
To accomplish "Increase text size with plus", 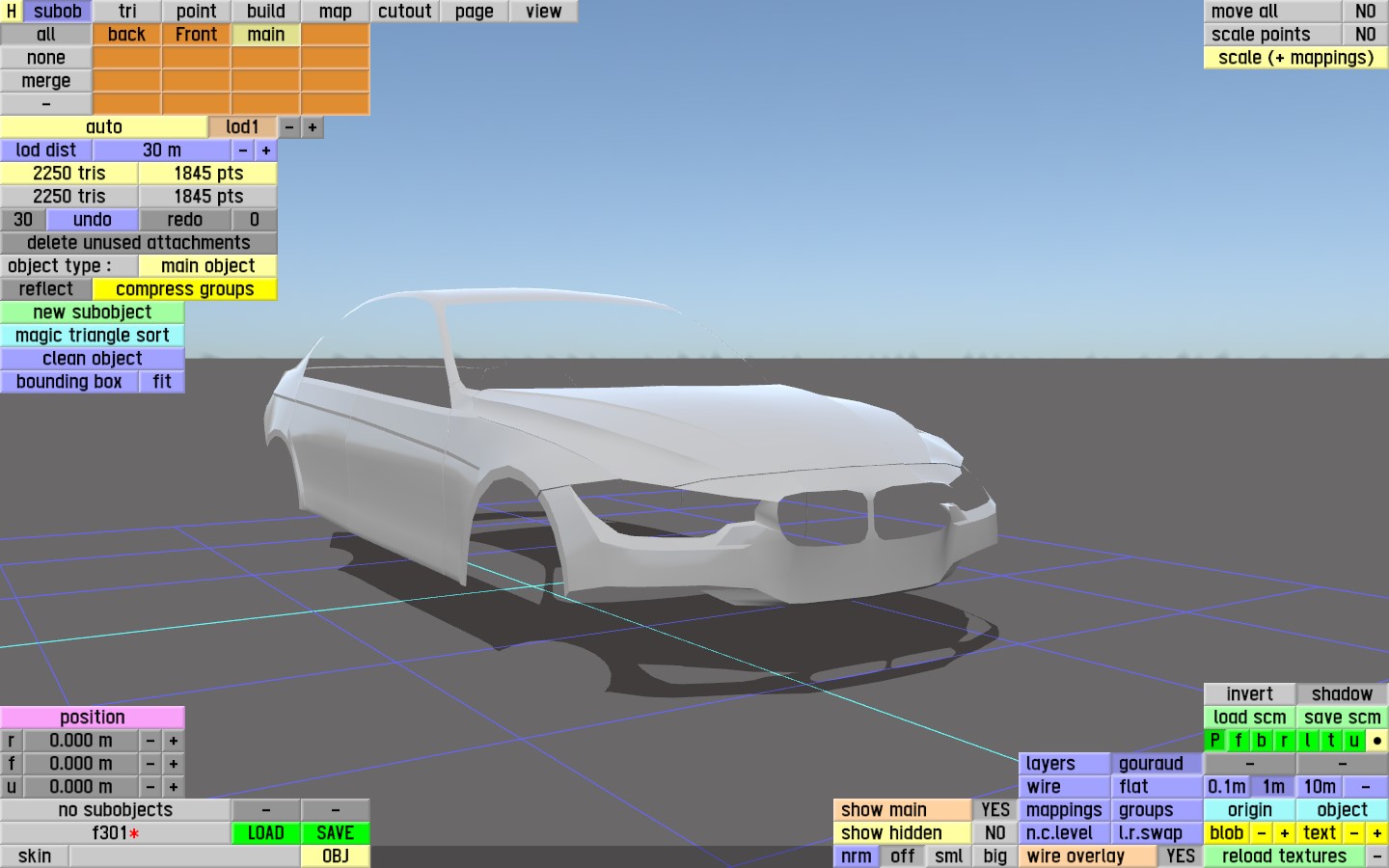I will pyautogui.click(x=1377, y=833).
